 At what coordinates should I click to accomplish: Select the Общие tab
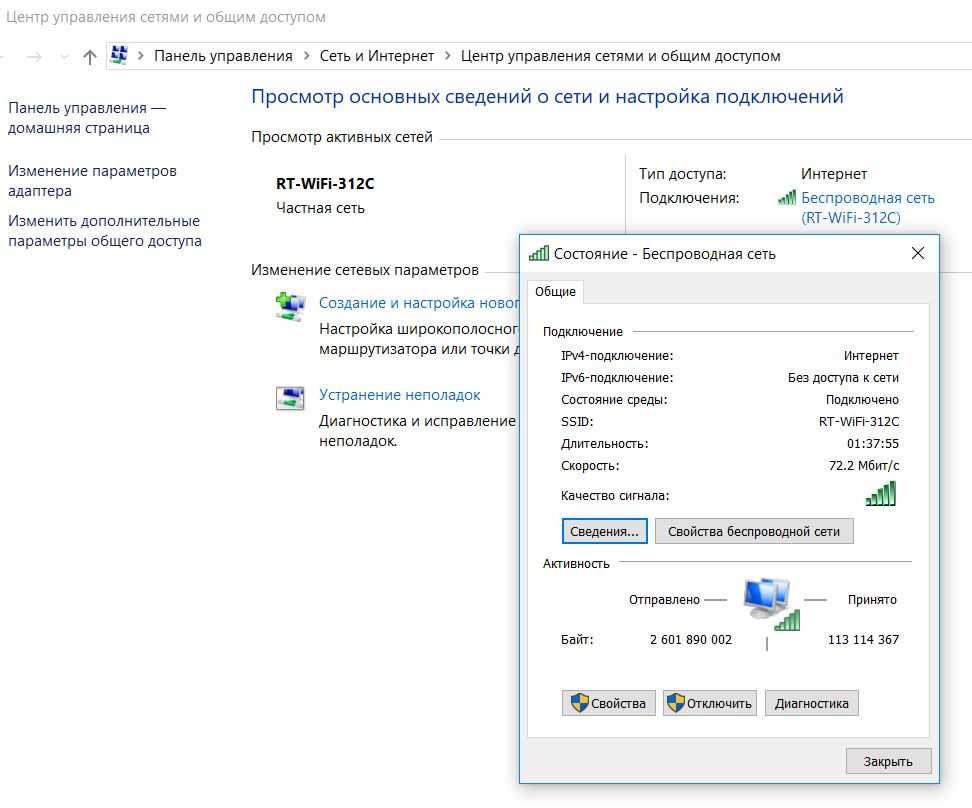click(x=555, y=291)
